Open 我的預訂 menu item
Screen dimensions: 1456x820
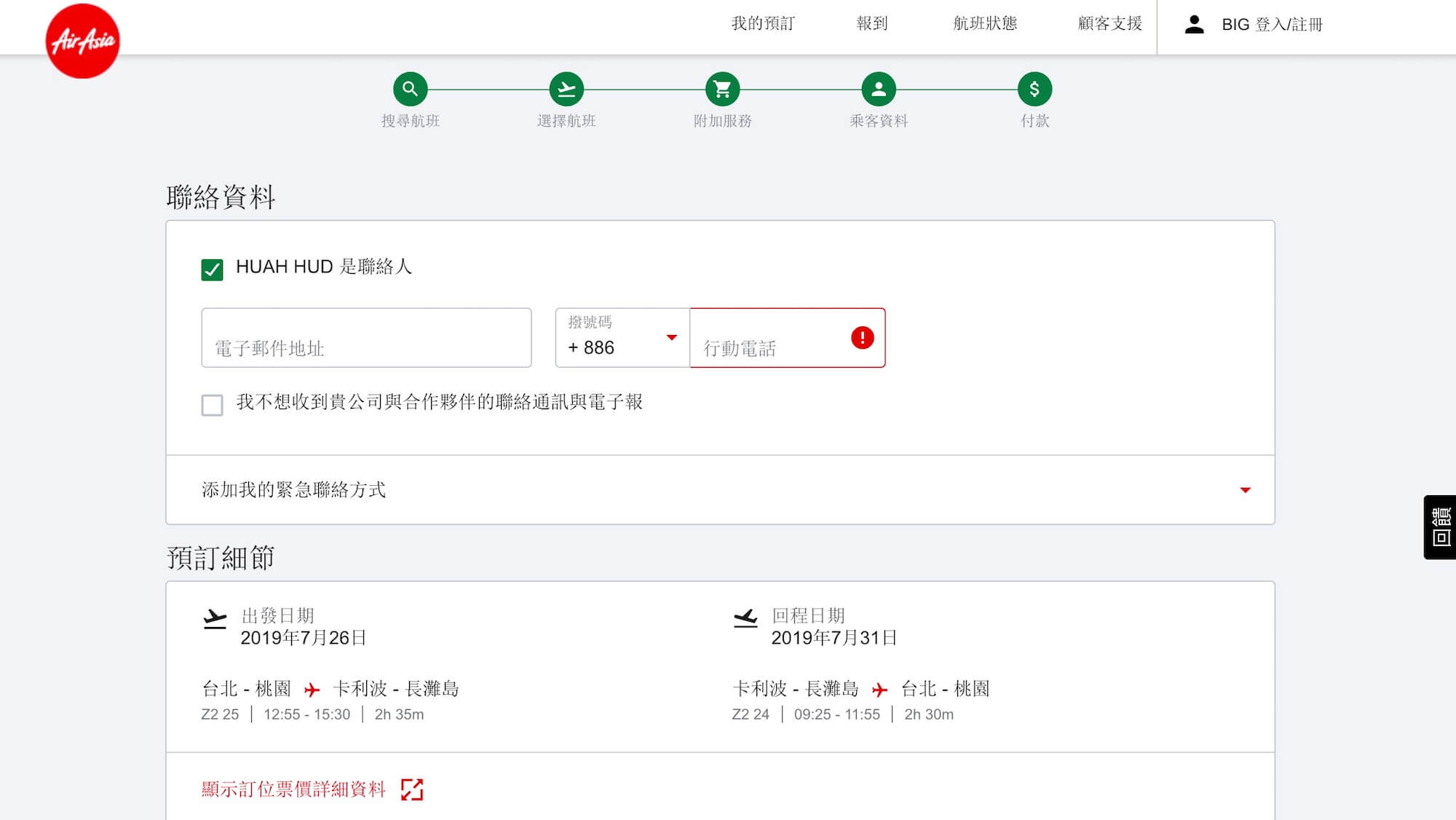tap(762, 24)
